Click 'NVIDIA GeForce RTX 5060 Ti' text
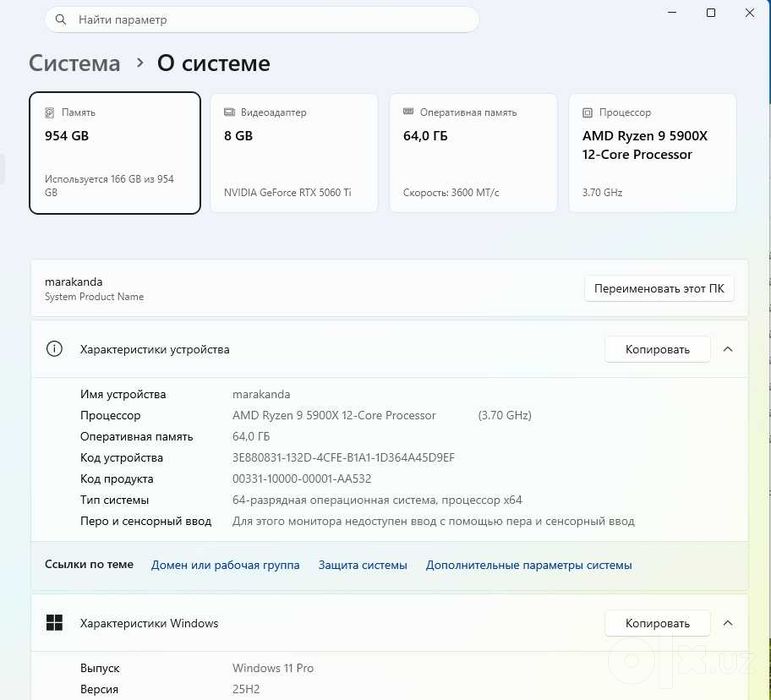 click(x=288, y=193)
